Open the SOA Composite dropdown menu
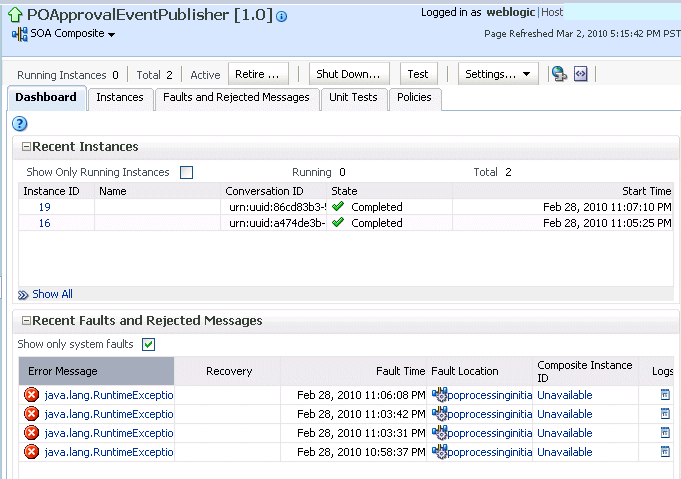This screenshot has height=479, width=681. point(111,34)
